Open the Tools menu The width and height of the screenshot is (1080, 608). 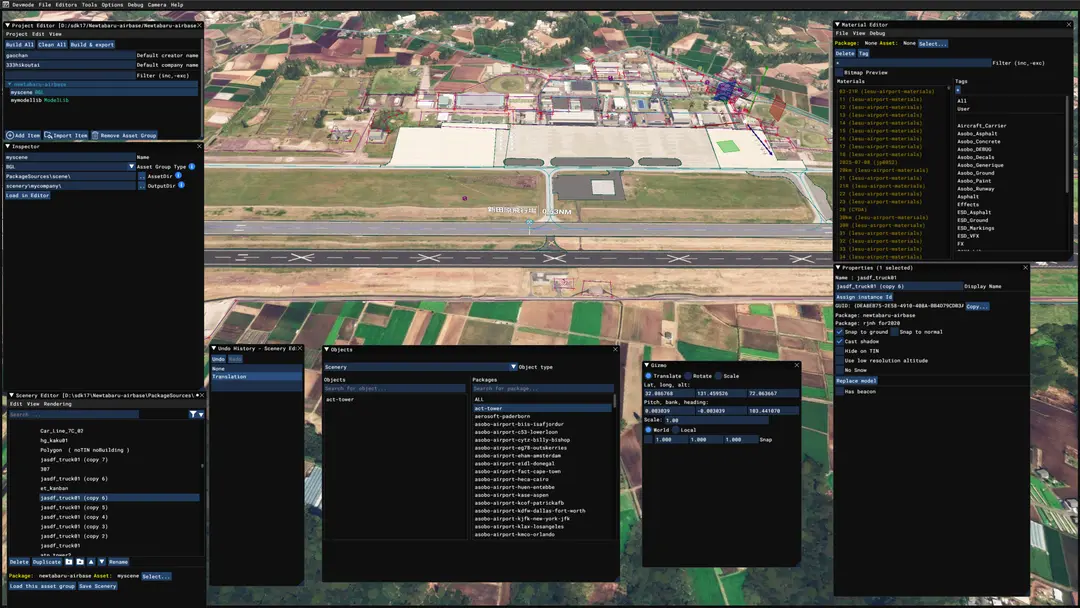(90, 4)
